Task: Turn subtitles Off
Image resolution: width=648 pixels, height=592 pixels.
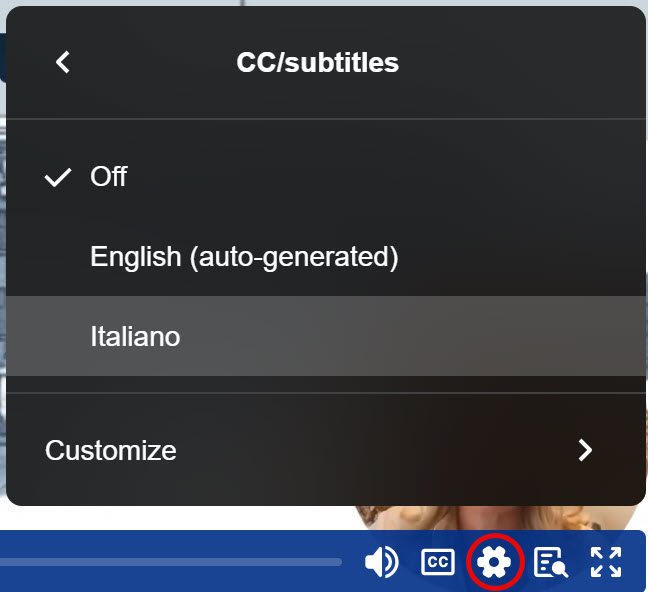Action: (109, 177)
